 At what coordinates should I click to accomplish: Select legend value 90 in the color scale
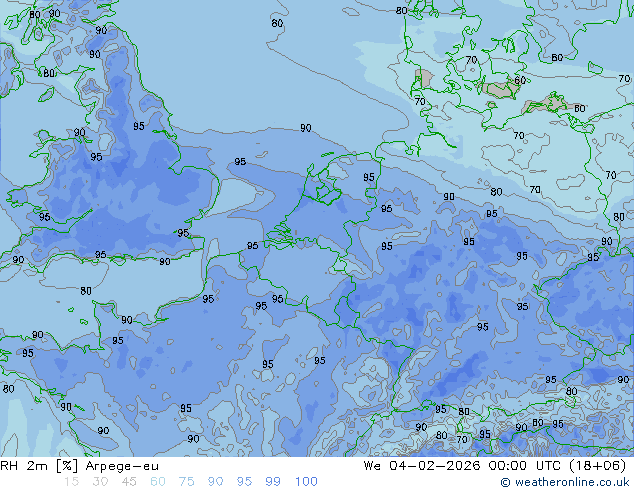tap(216, 482)
